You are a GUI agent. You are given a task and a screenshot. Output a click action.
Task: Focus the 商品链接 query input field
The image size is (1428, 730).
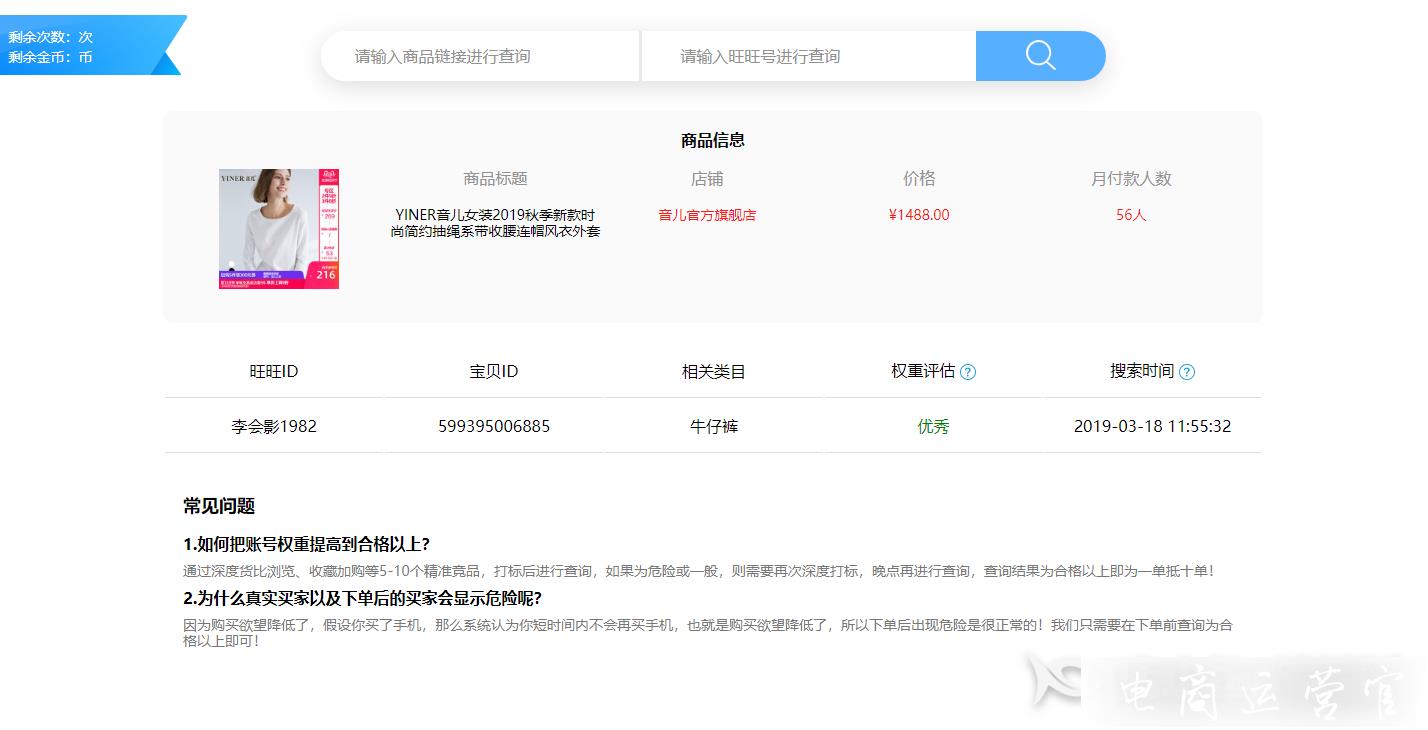click(480, 56)
